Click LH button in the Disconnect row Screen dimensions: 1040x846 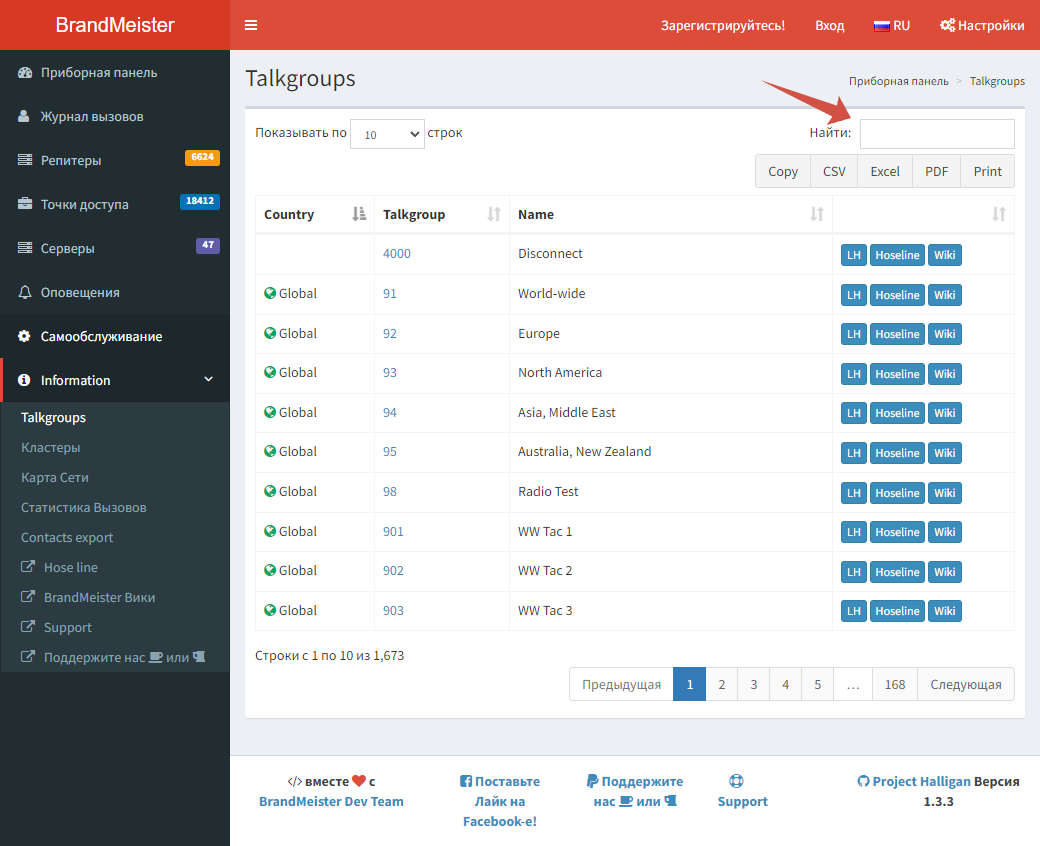pyautogui.click(x=854, y=255)
